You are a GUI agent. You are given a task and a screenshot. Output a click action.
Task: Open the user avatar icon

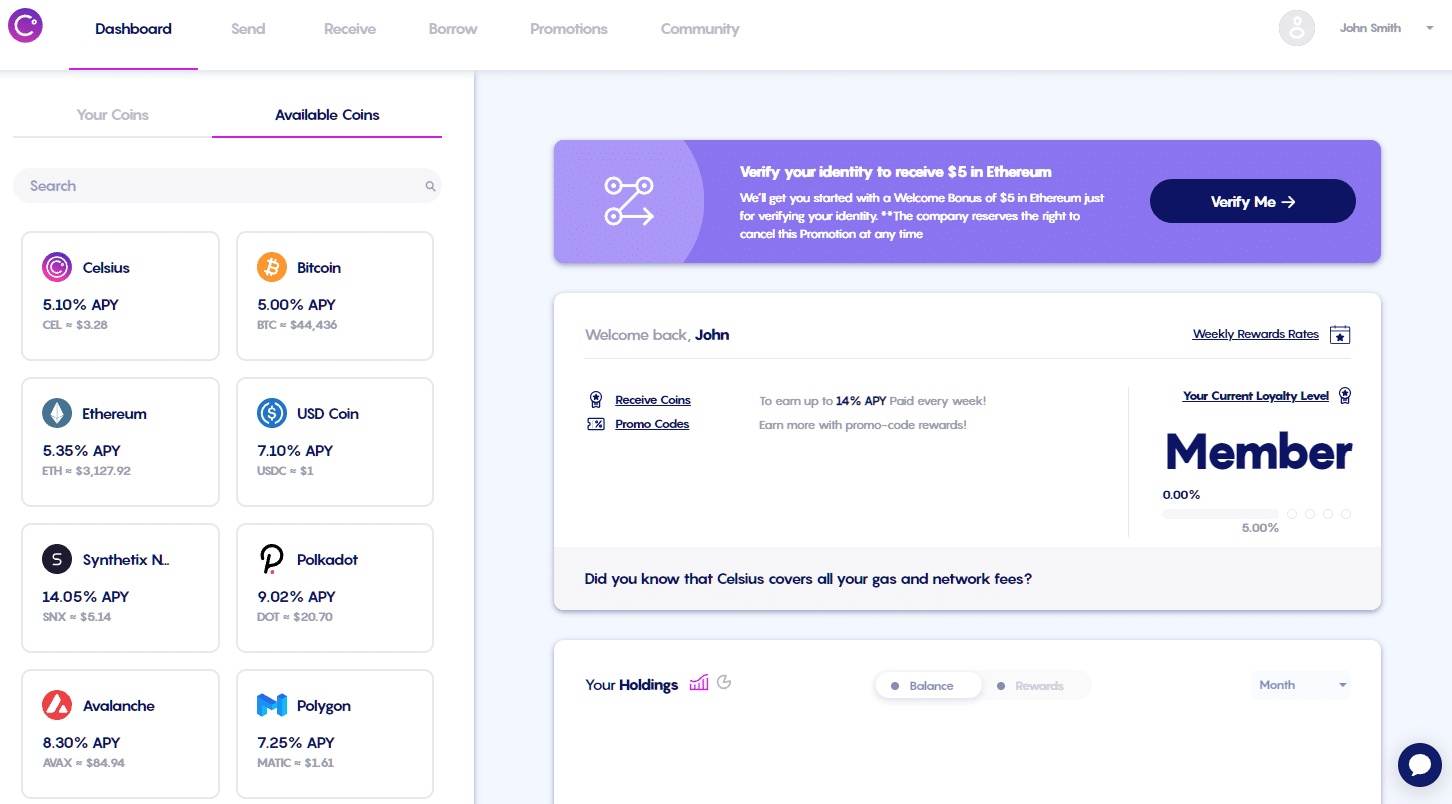1297,28
